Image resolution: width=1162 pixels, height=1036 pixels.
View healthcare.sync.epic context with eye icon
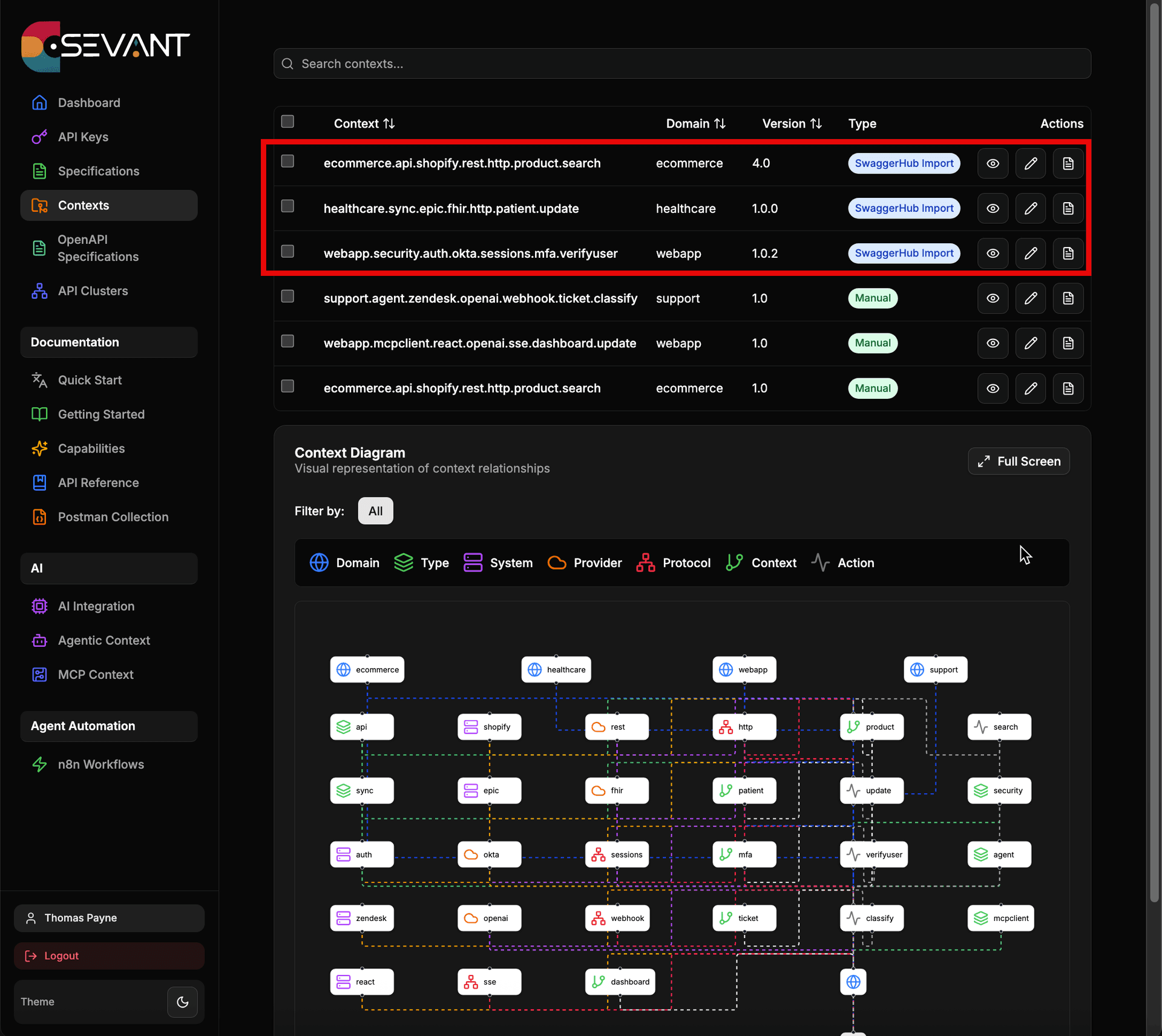click(993, 208)
